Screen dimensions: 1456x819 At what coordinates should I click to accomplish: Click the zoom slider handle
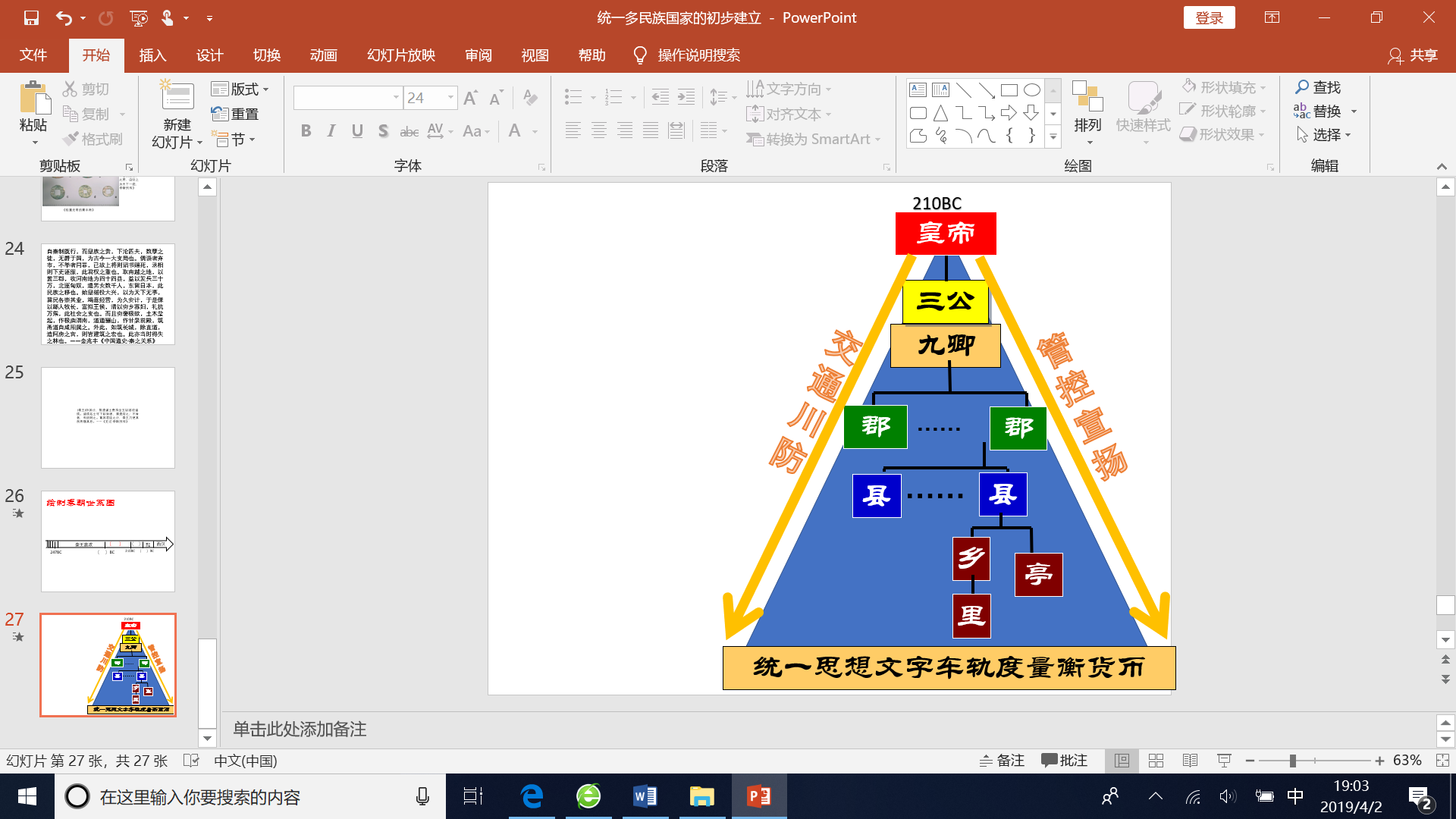pos(1292,761)
